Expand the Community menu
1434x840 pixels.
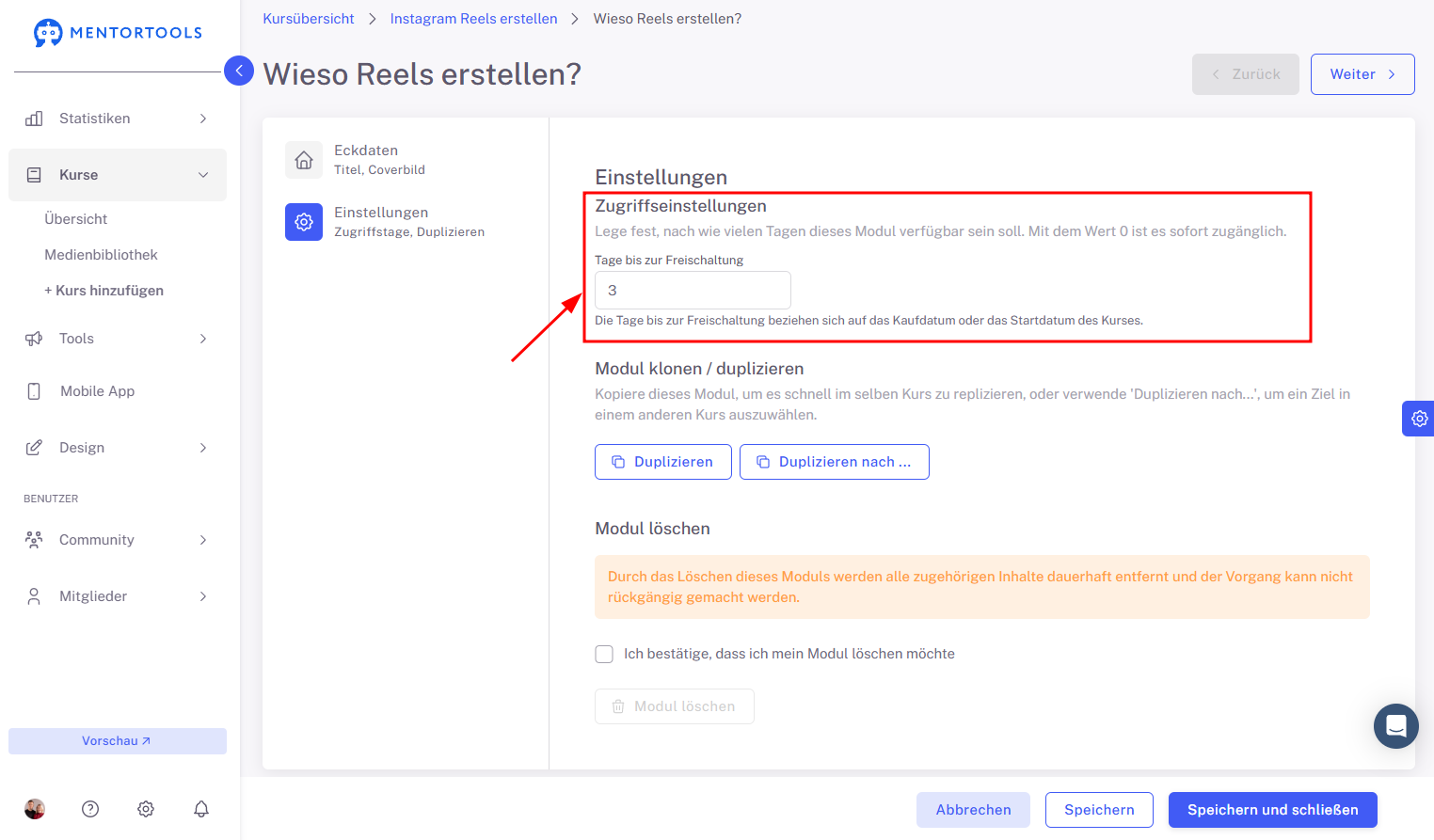(x=118, y=540)
